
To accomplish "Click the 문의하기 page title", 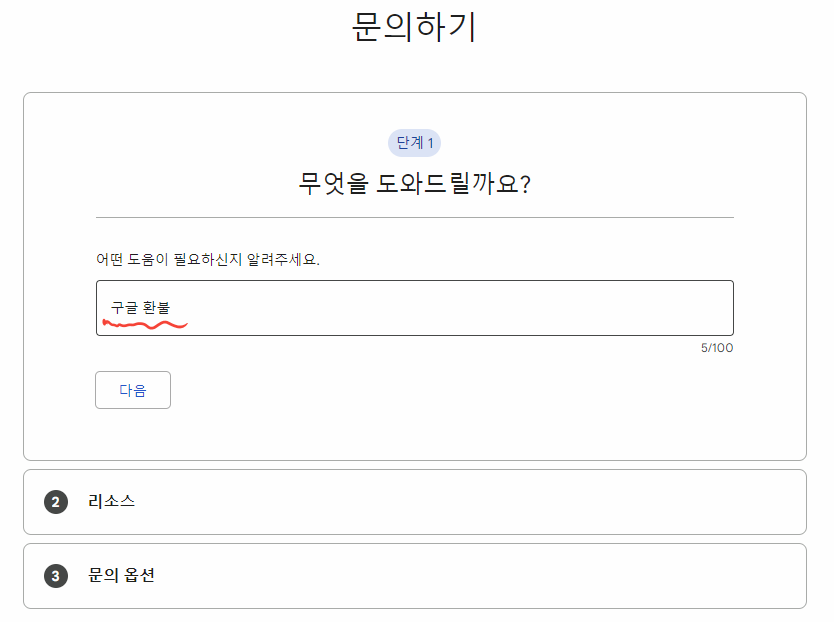I will [416, 28].
